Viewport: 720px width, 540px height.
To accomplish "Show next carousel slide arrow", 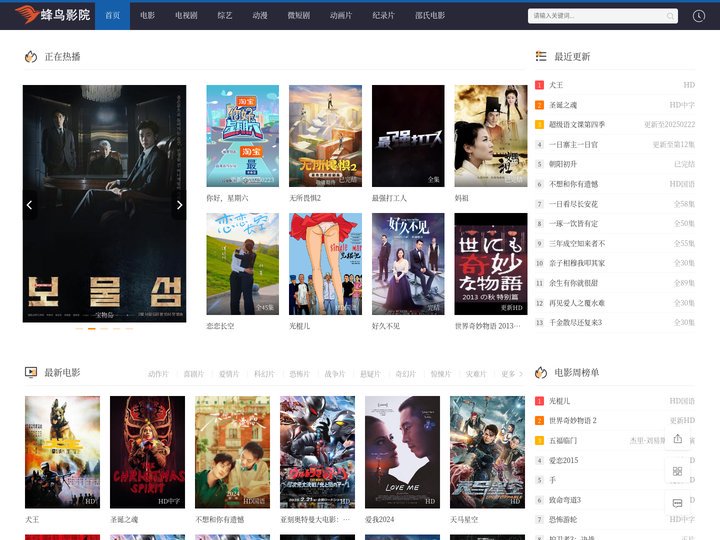I will [x=180, y=205].
